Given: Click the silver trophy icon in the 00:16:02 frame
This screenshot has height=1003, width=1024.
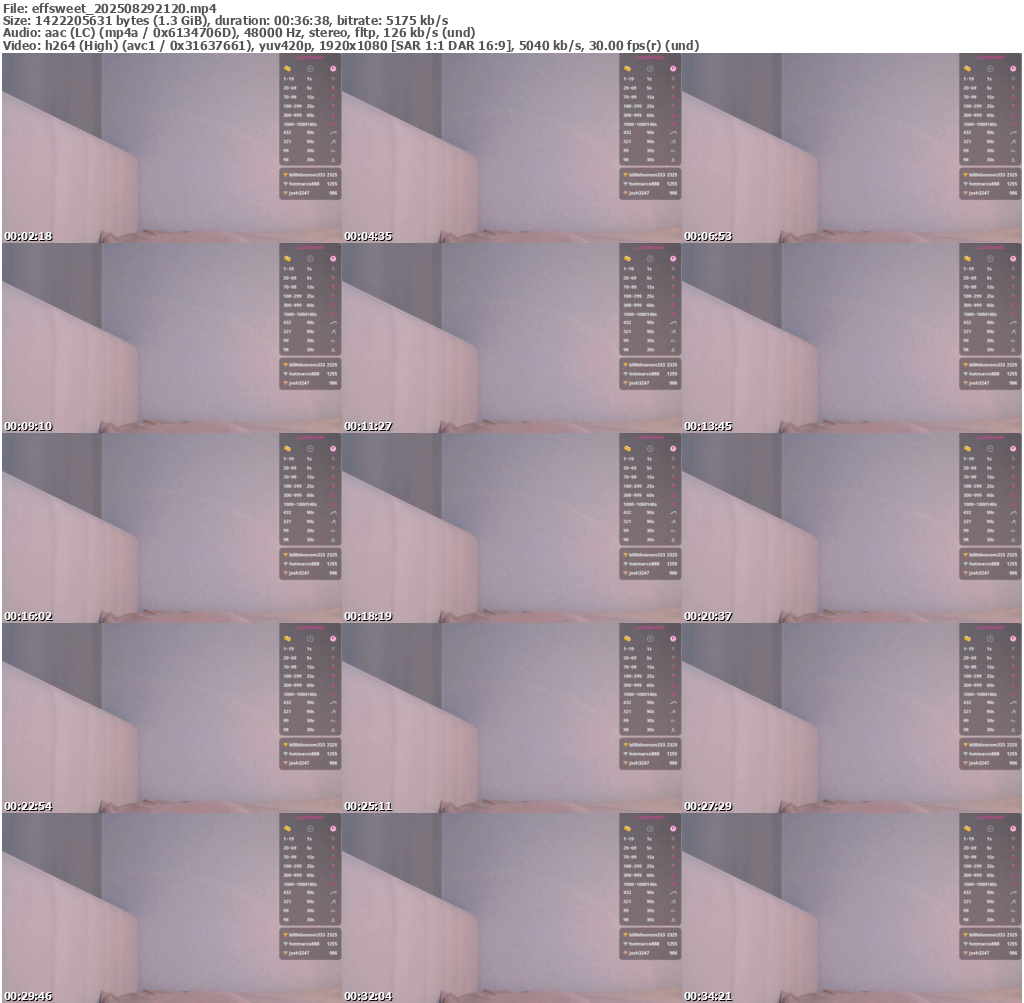Looking at the screenshot, I should point(286,564).
